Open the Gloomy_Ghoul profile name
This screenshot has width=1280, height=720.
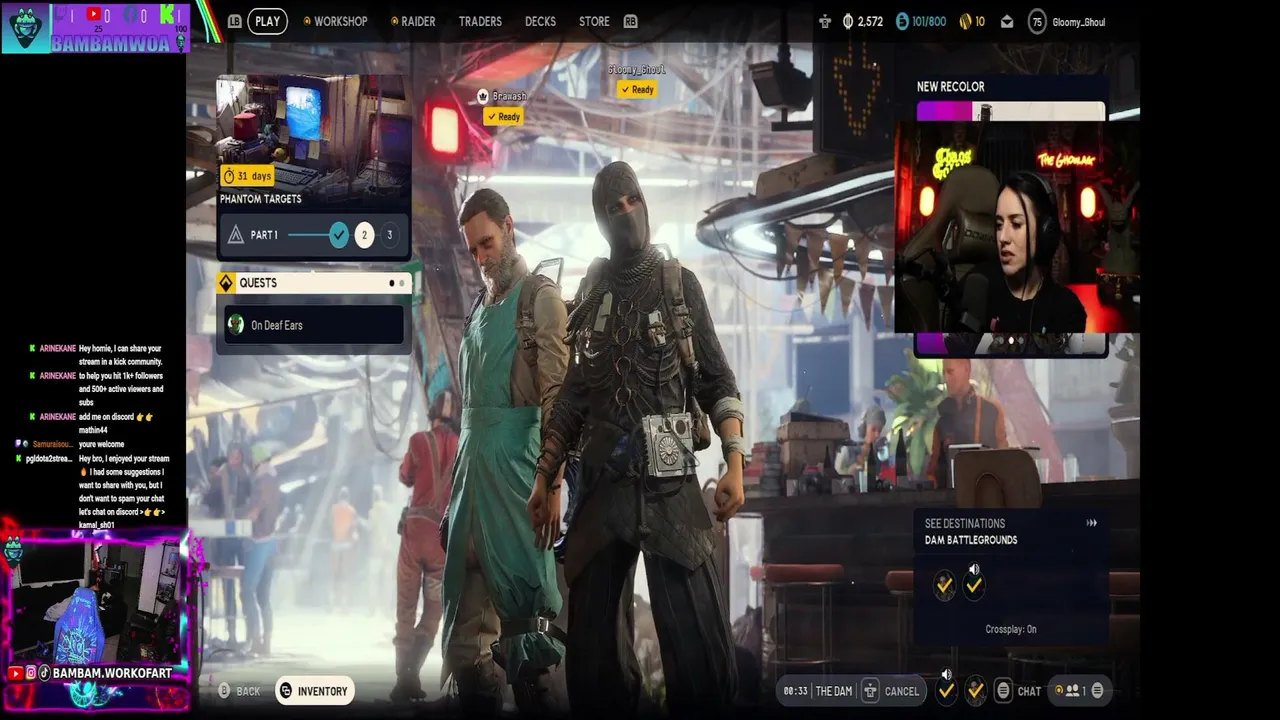point(1079,22)
